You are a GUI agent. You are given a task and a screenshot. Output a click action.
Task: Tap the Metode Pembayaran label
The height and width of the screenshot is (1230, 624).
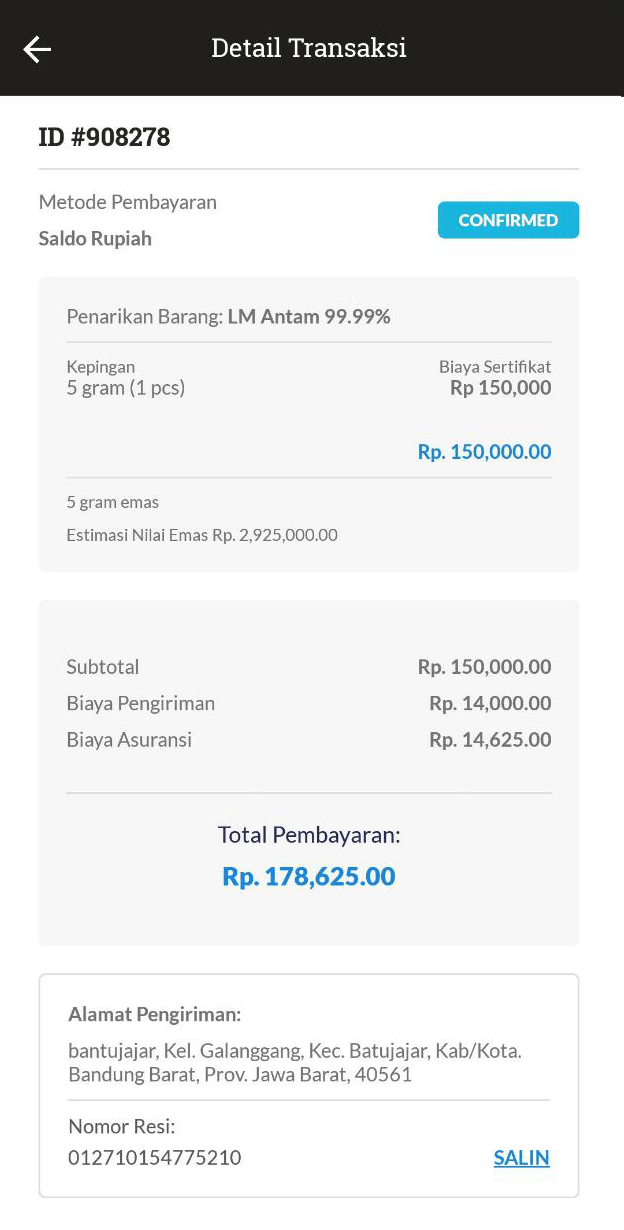[127, 202]
